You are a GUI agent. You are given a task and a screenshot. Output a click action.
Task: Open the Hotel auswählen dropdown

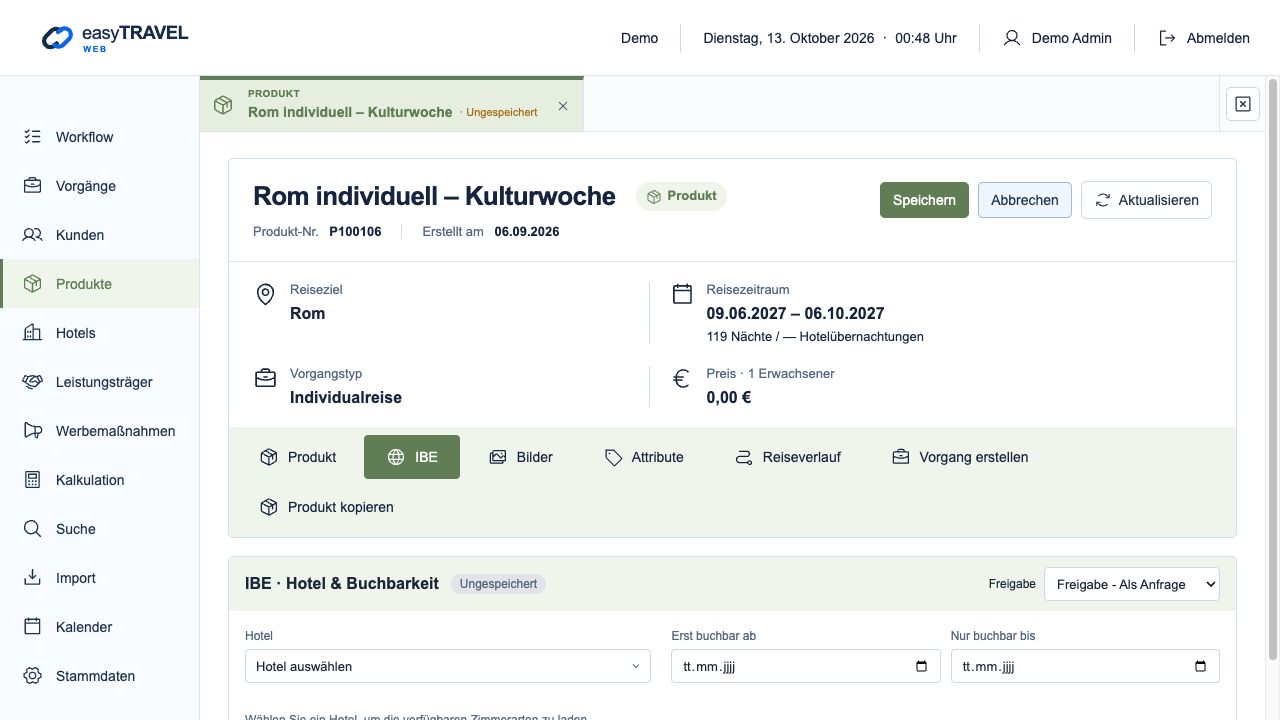[x=448, y=666]
